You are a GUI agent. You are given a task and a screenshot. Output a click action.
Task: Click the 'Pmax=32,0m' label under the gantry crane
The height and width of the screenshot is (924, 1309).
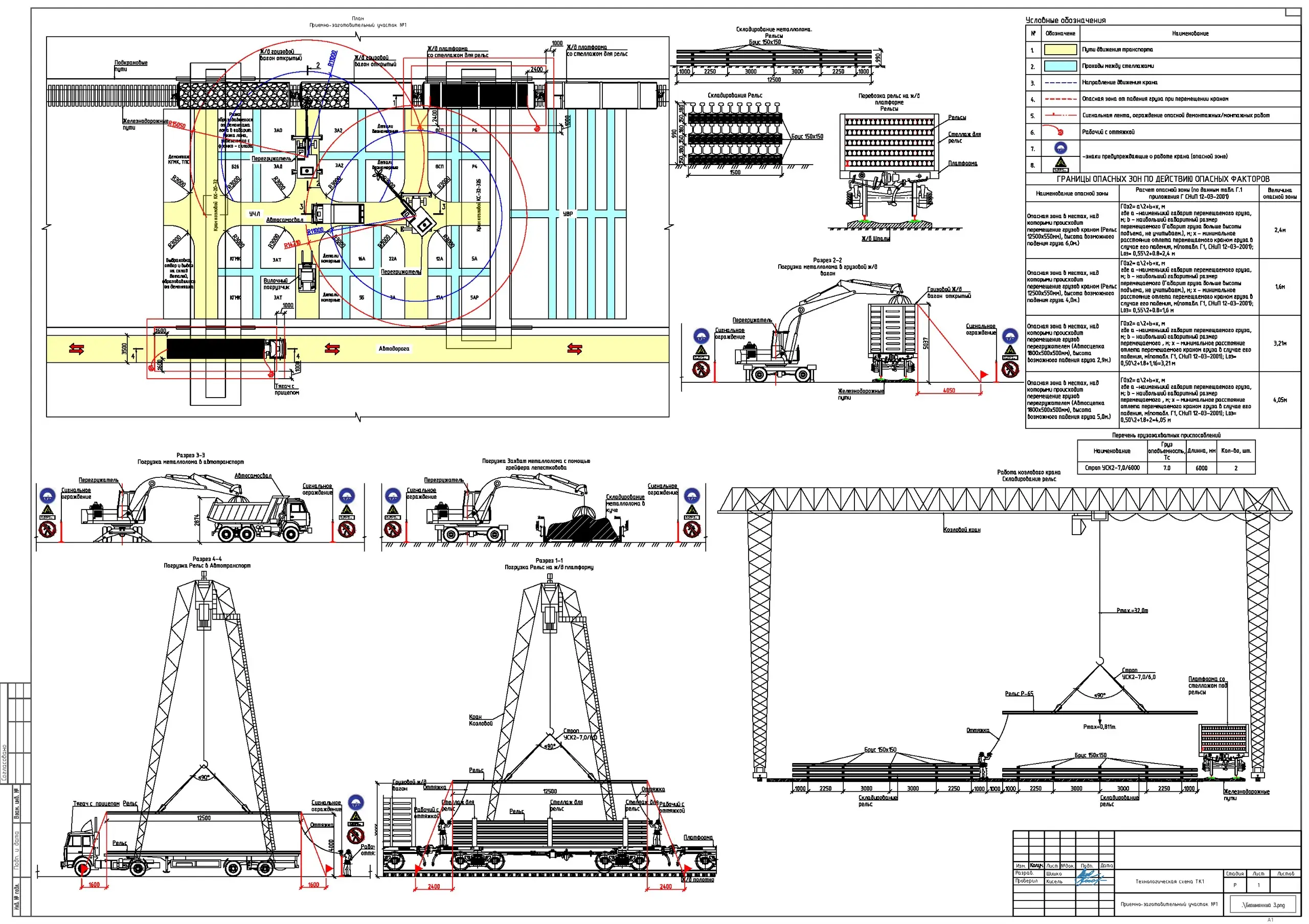pyautogui.click(x=1132, y=611)
